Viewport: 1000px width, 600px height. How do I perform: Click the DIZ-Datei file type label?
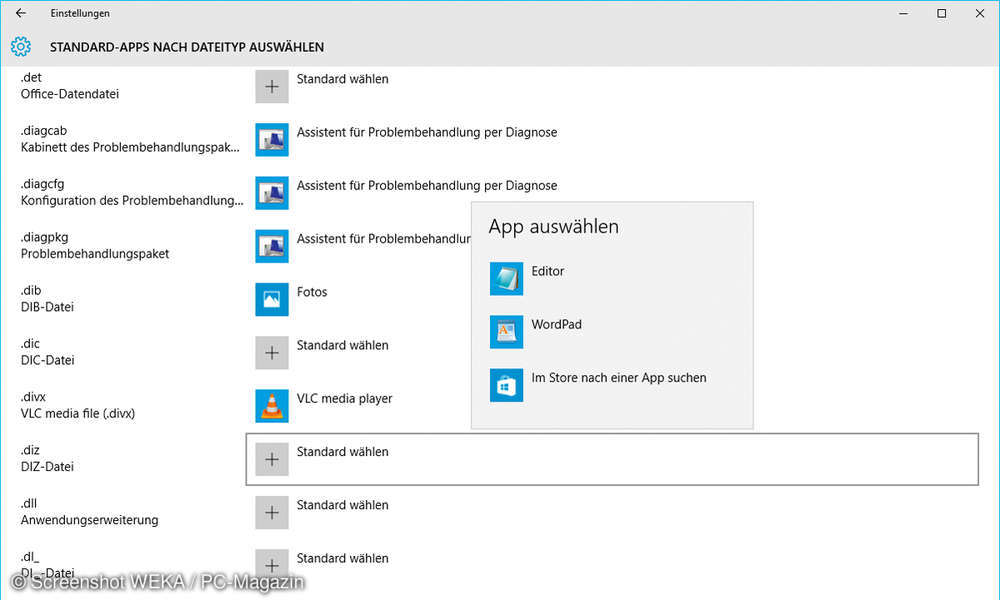(46, 466)
